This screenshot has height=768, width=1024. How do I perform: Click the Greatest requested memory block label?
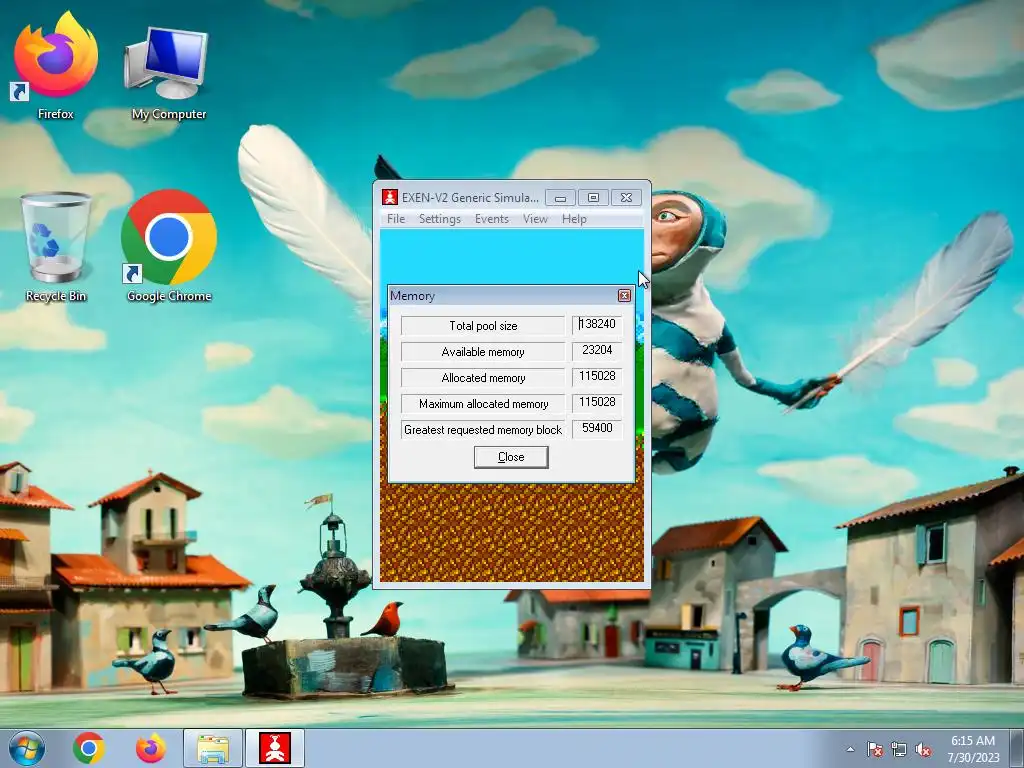483,430
